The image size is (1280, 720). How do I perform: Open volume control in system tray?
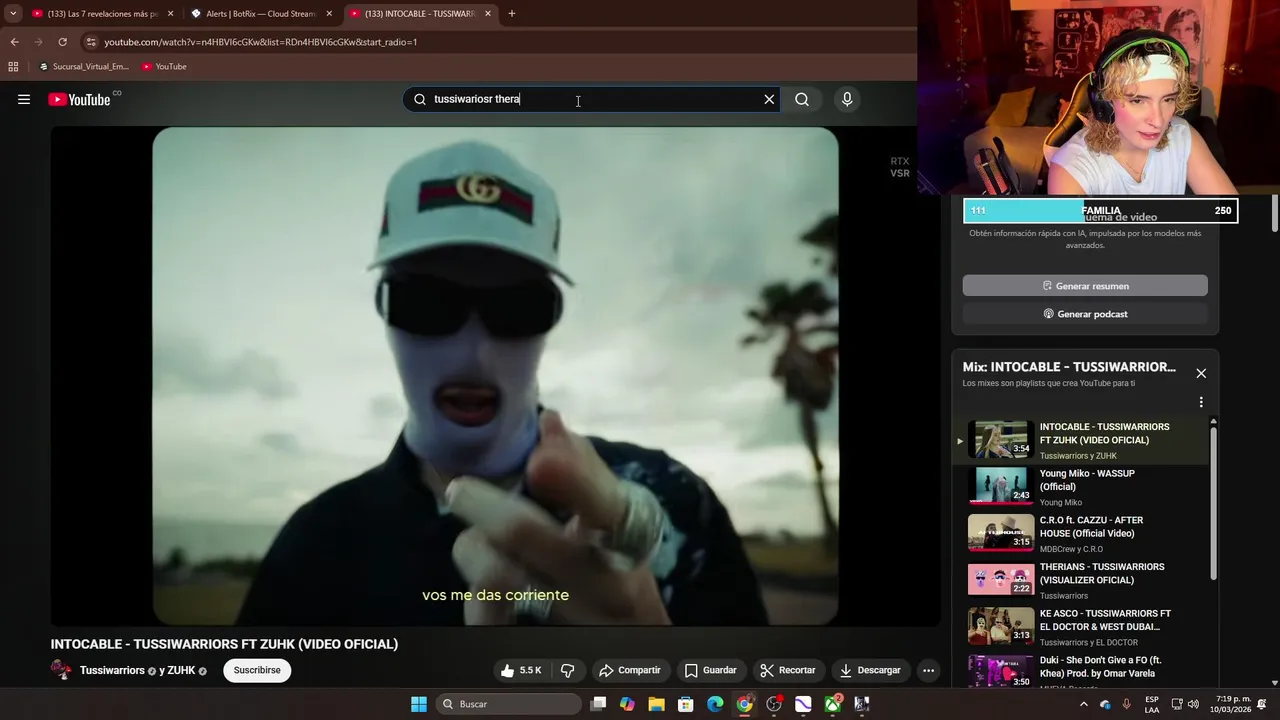(x=1193, y=704)
